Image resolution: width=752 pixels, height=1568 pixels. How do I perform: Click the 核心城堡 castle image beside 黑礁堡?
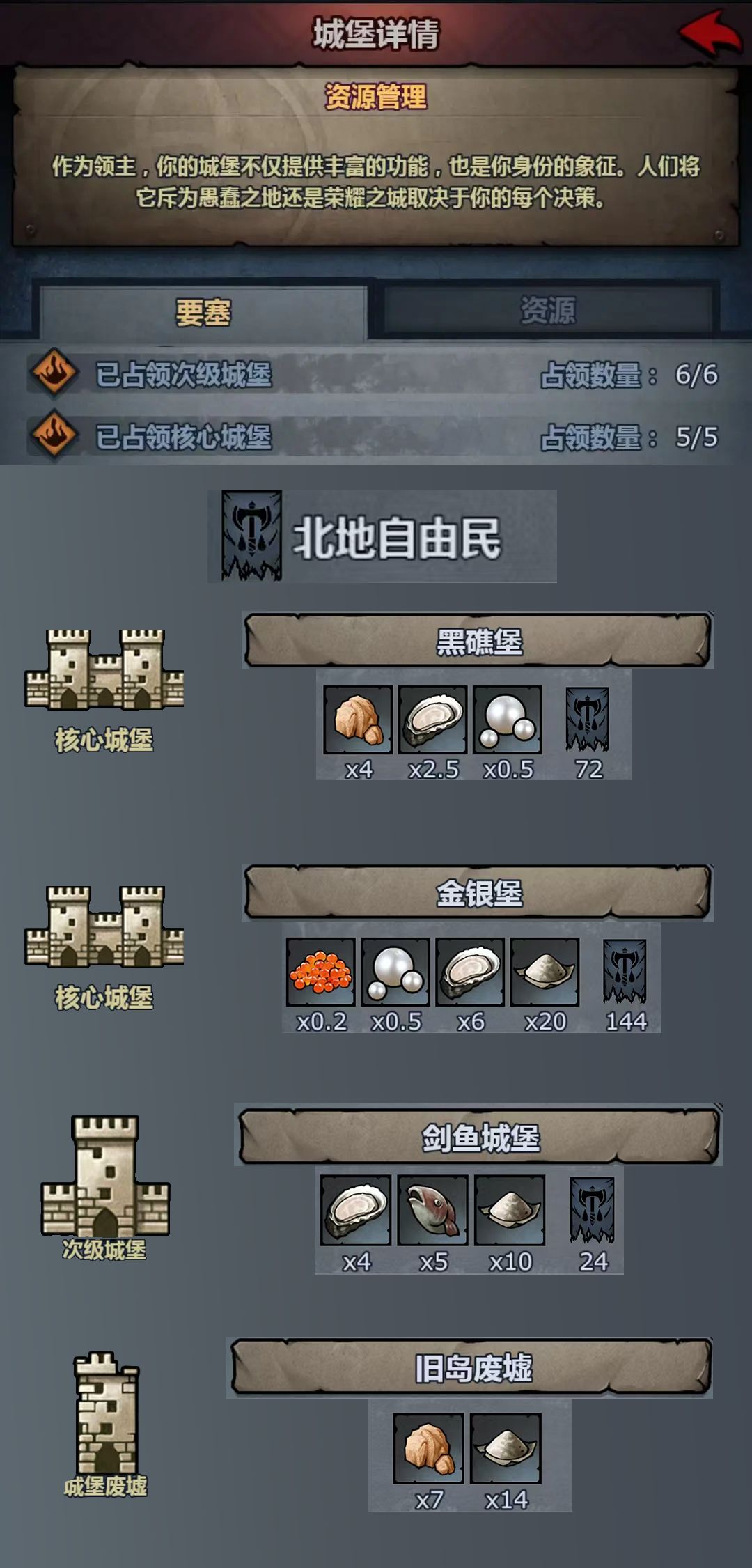point(104,670)
